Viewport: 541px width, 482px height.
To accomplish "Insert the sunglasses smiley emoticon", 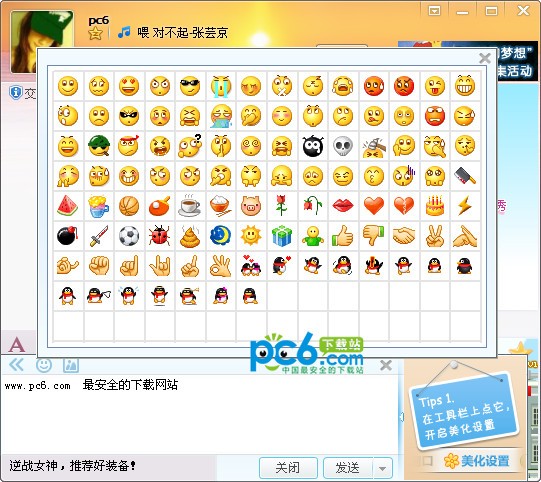I will point(190,86).
